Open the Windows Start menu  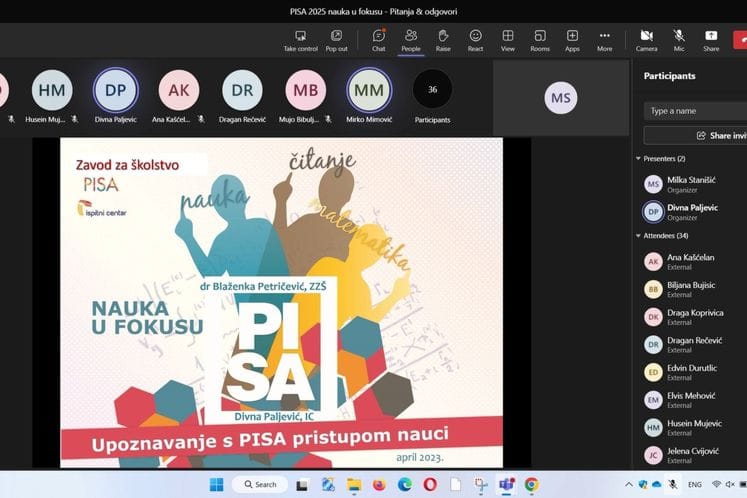tap(216, 485)
